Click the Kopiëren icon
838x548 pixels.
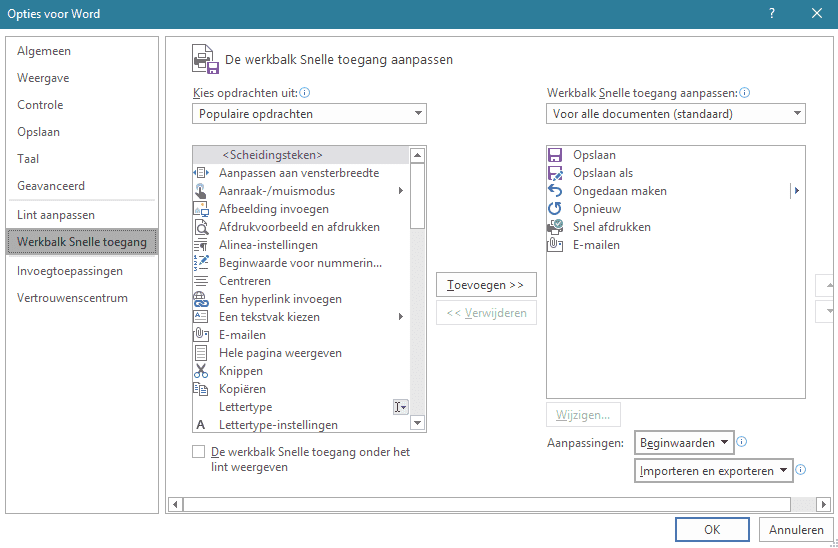pos(201,389)
